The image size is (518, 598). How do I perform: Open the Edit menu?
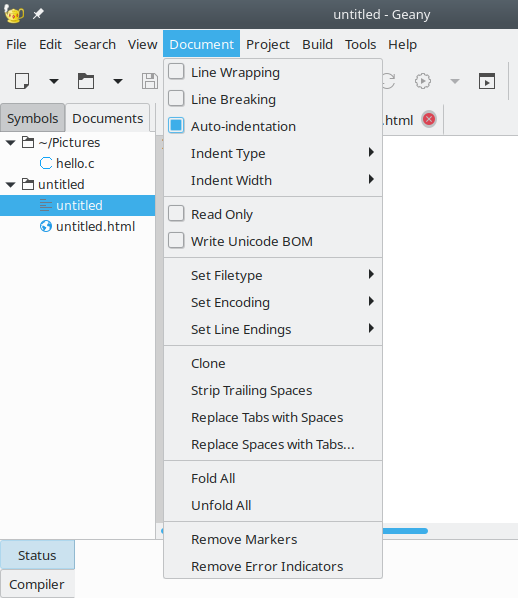(x=50, y=44)
